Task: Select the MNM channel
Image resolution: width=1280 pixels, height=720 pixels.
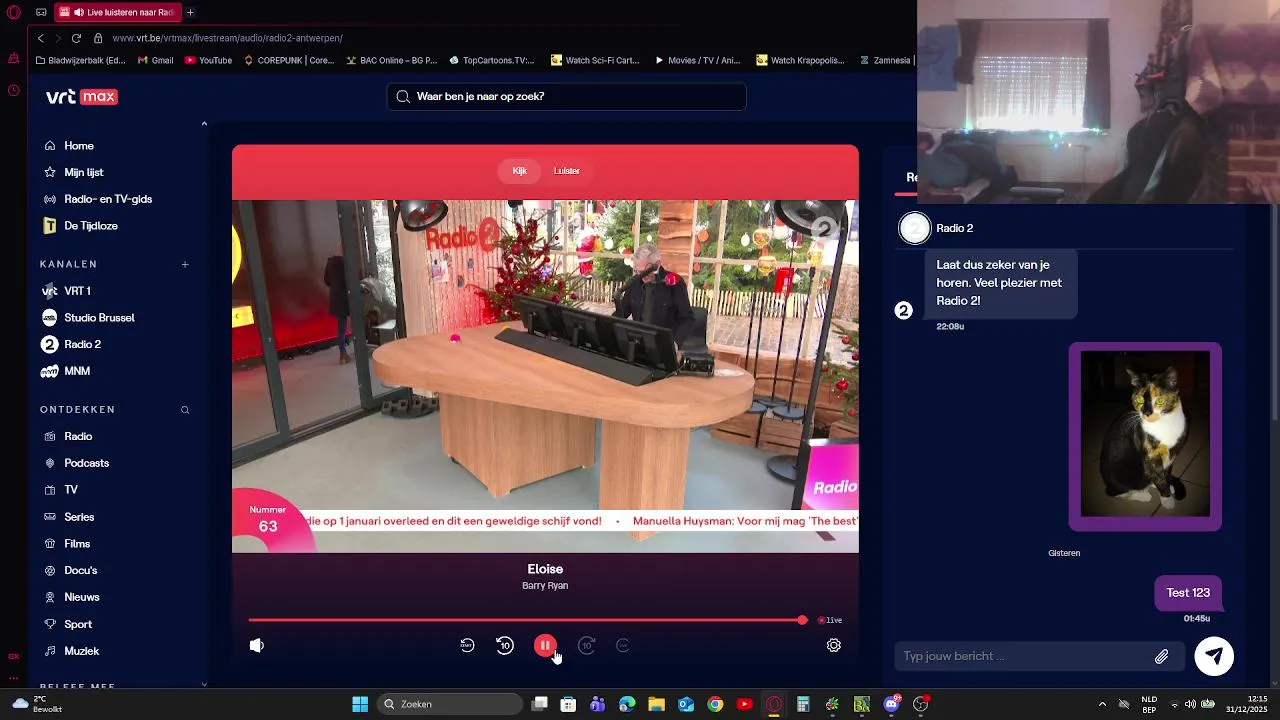Action: tap(77, 371)
